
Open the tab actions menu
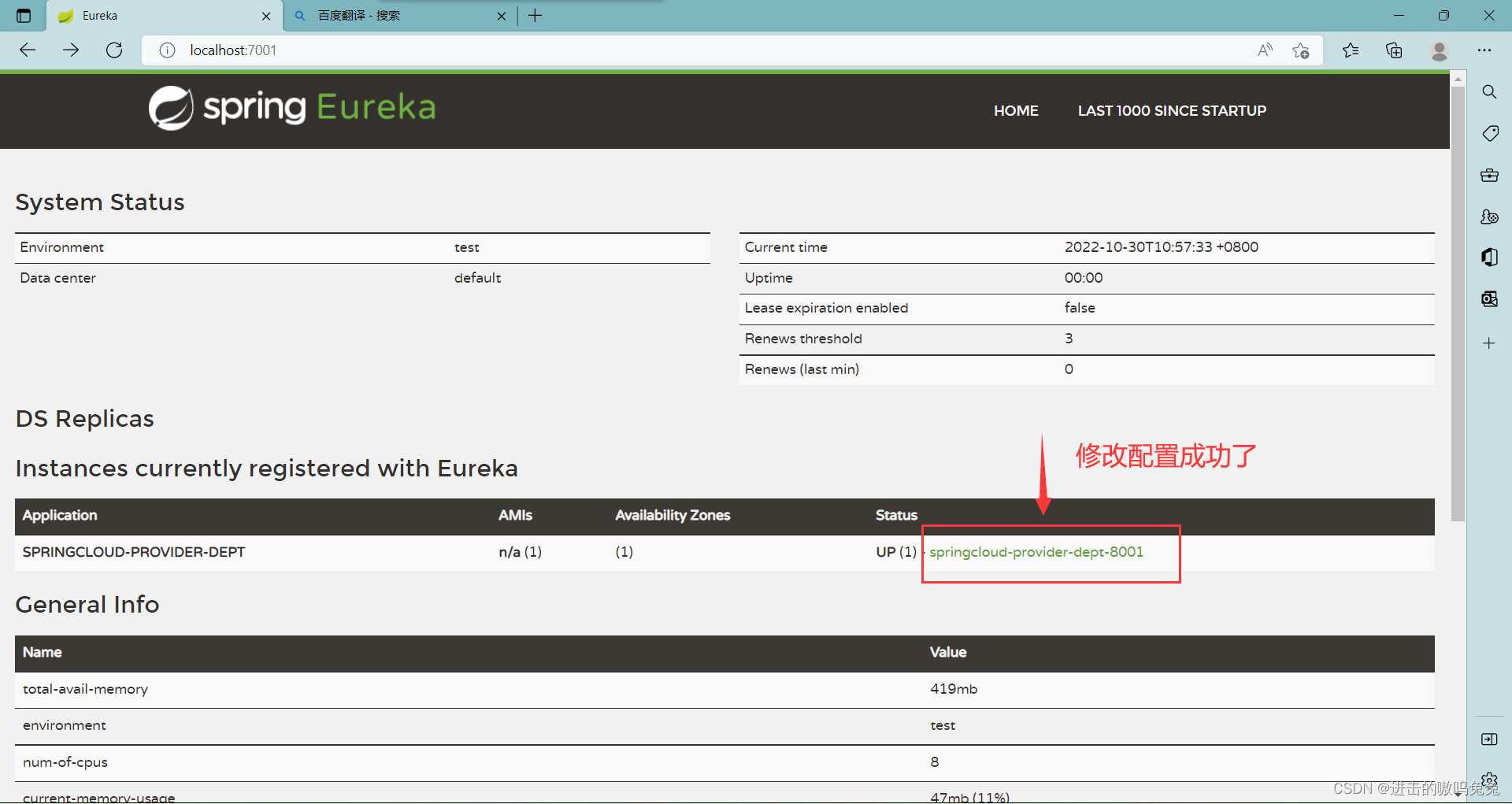tap(24, 16)
